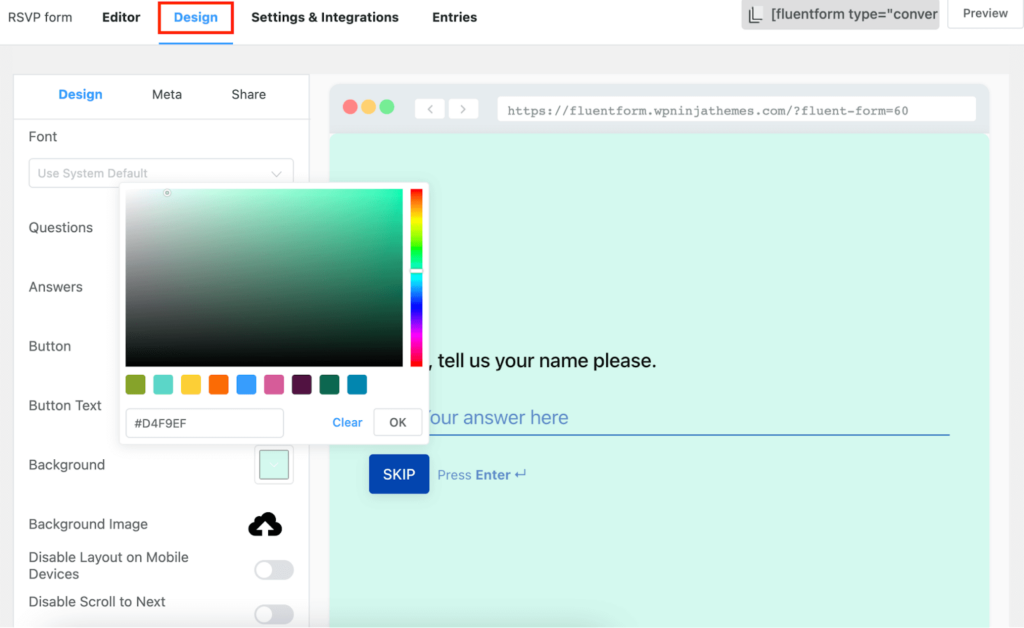Open Settings & Integrations
This screenshot has height=628, width=1024.
[324, 17]
